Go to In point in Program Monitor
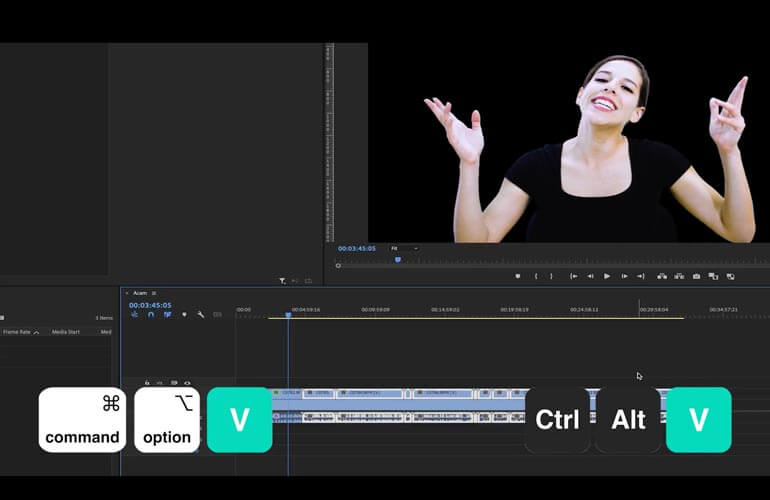This screenshot has height=500, width=770. point(574,277)
